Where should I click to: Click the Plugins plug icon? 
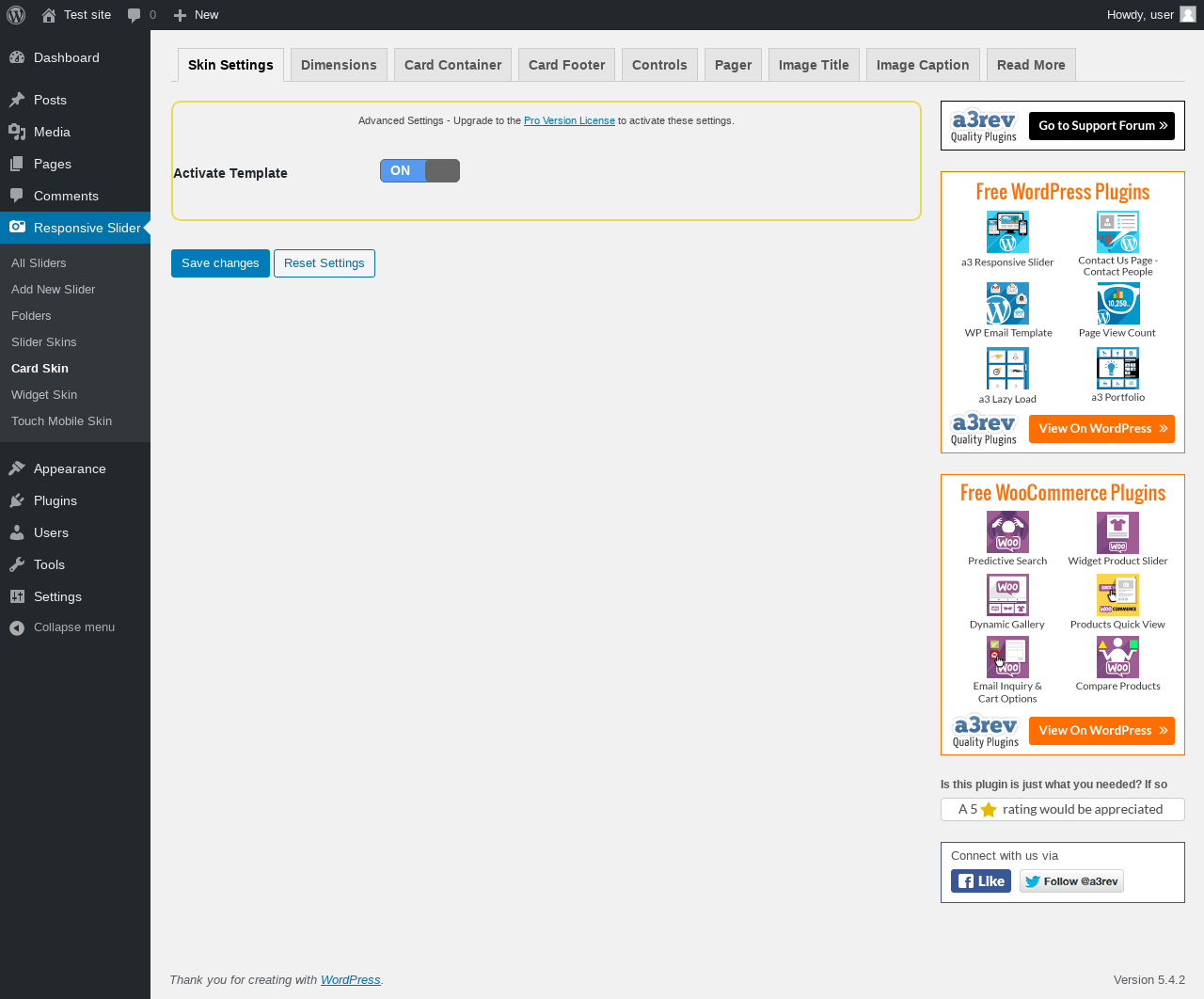(x=17, y=500)
